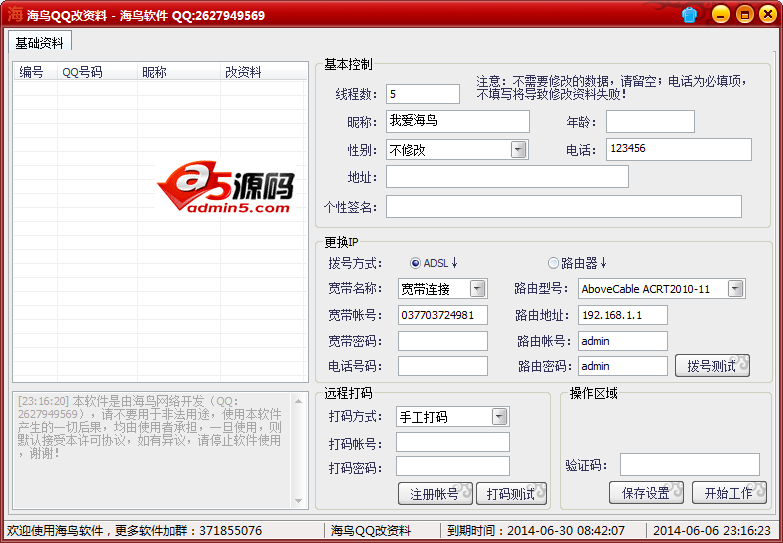Click the 开始工作 button

coord(729,493)
